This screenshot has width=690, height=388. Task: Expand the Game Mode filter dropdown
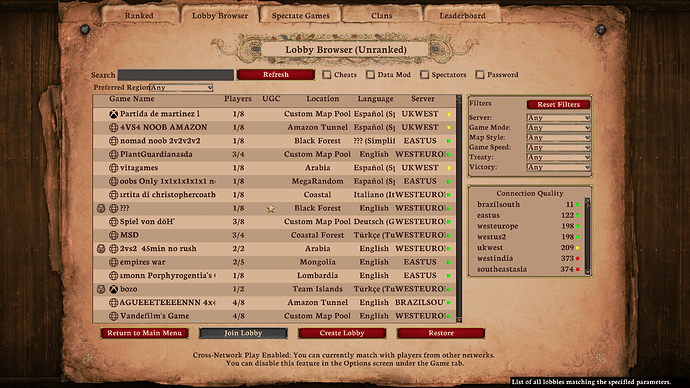[558, 128]
